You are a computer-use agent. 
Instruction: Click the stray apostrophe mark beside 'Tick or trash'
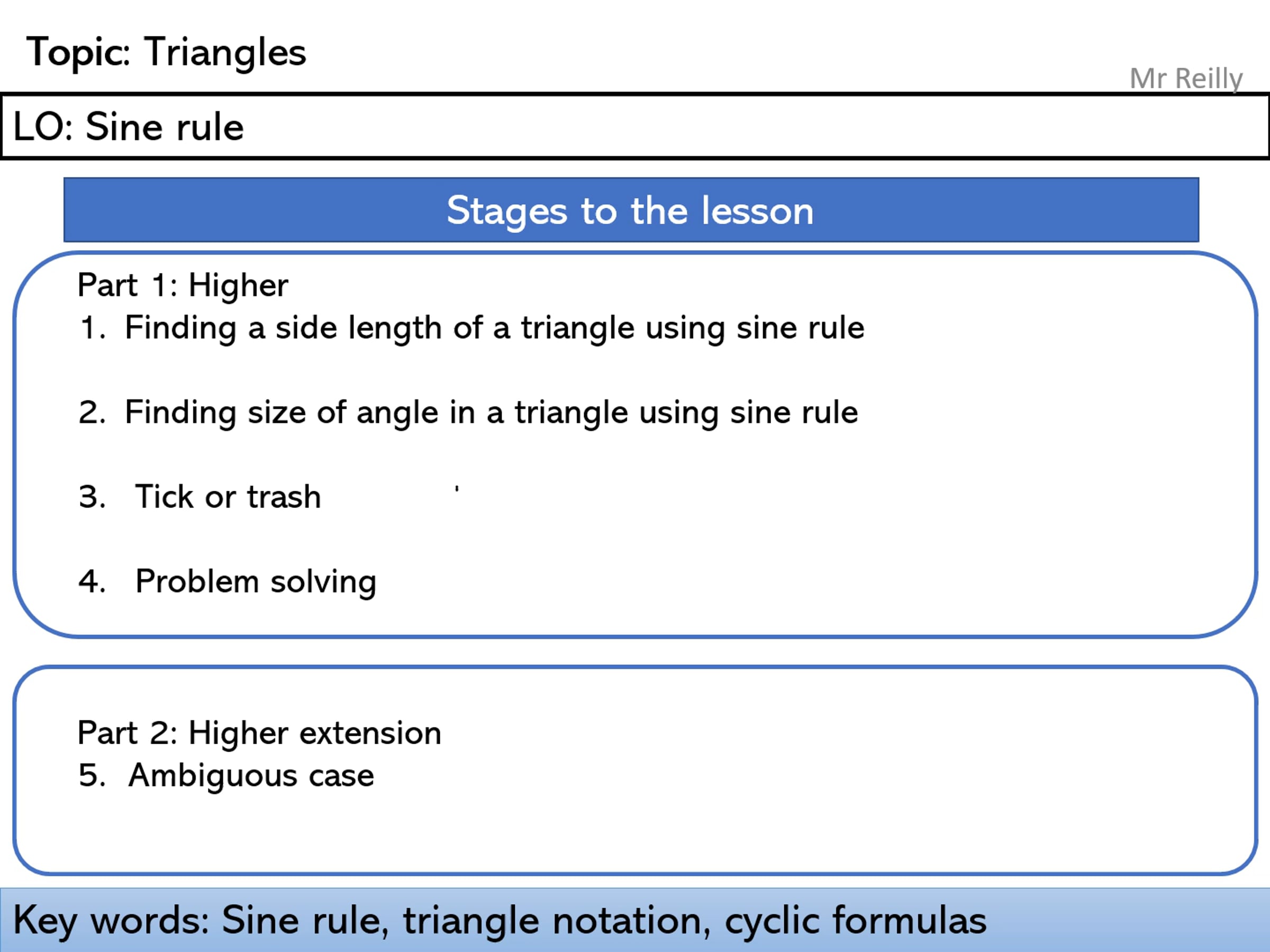tap(457, 489)
